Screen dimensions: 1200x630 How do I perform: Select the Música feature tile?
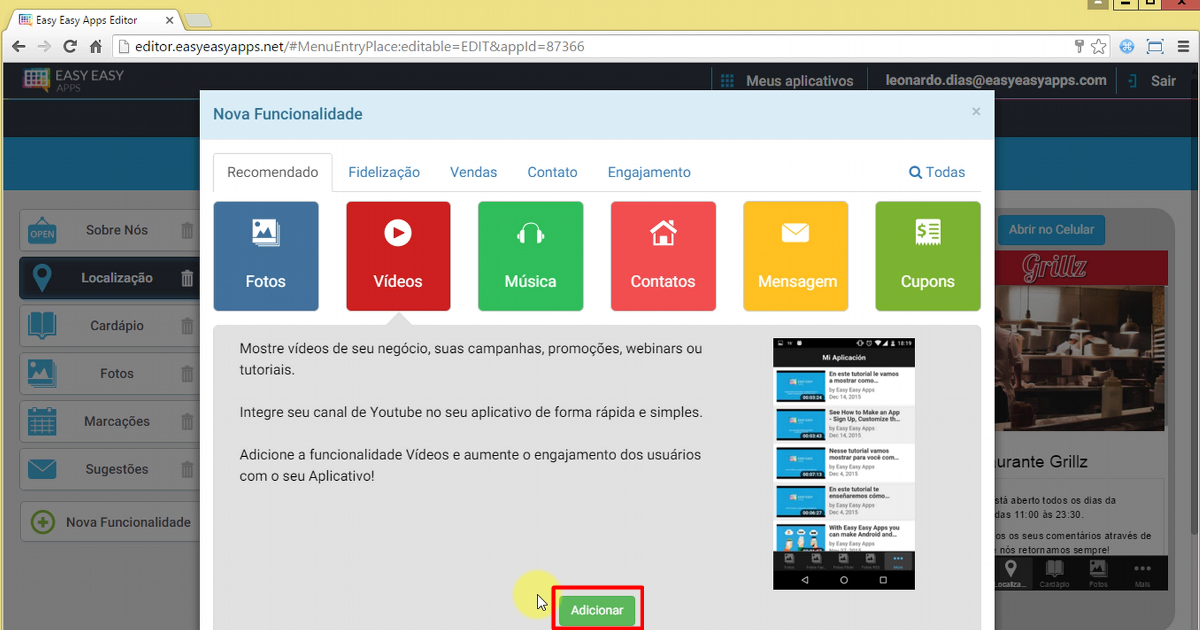click(530, 255)
